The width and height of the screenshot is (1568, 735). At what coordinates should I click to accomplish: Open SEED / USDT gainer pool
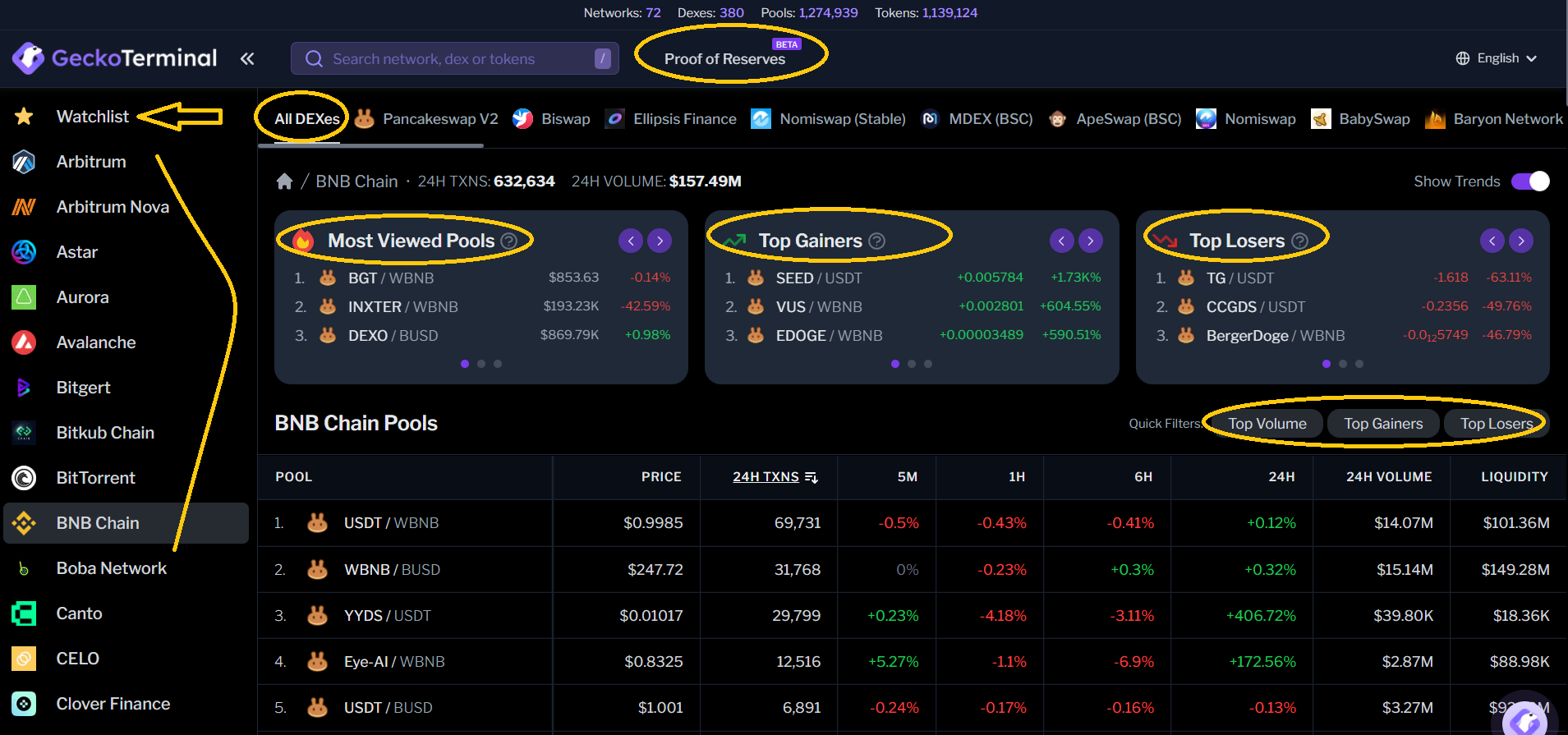tap(819, 278)
